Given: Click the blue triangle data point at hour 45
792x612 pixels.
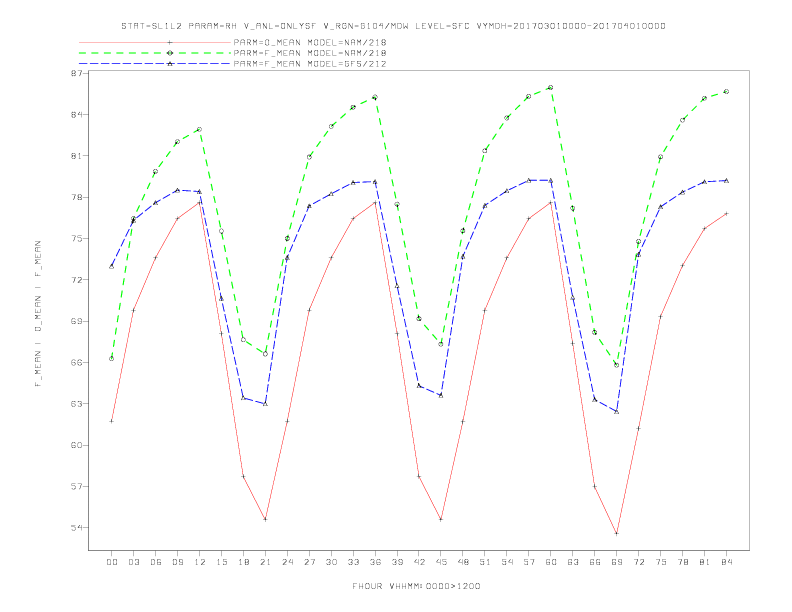Looking at the screenshot, I should [441, 395].
